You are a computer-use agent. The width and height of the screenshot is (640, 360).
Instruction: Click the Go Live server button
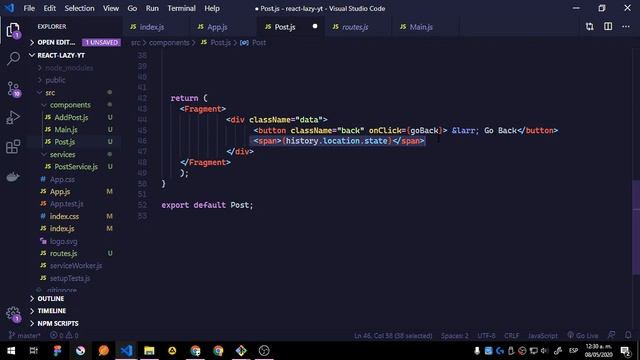pyautogui.click(x=582, y=336)
